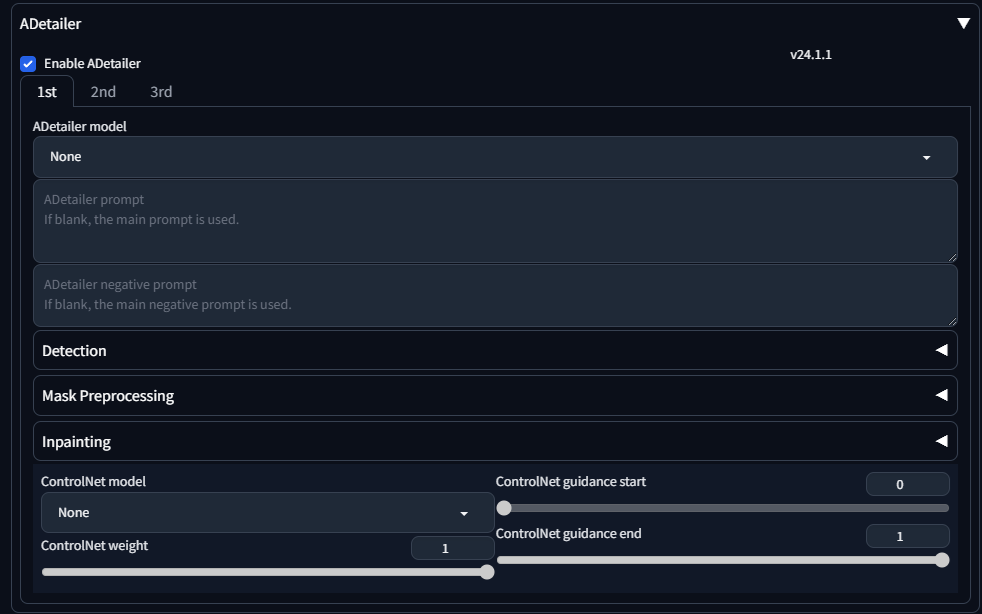Click the ControlNet guidance start label
The width and height of the screenshot is (982, 614).
click(571, 482)
